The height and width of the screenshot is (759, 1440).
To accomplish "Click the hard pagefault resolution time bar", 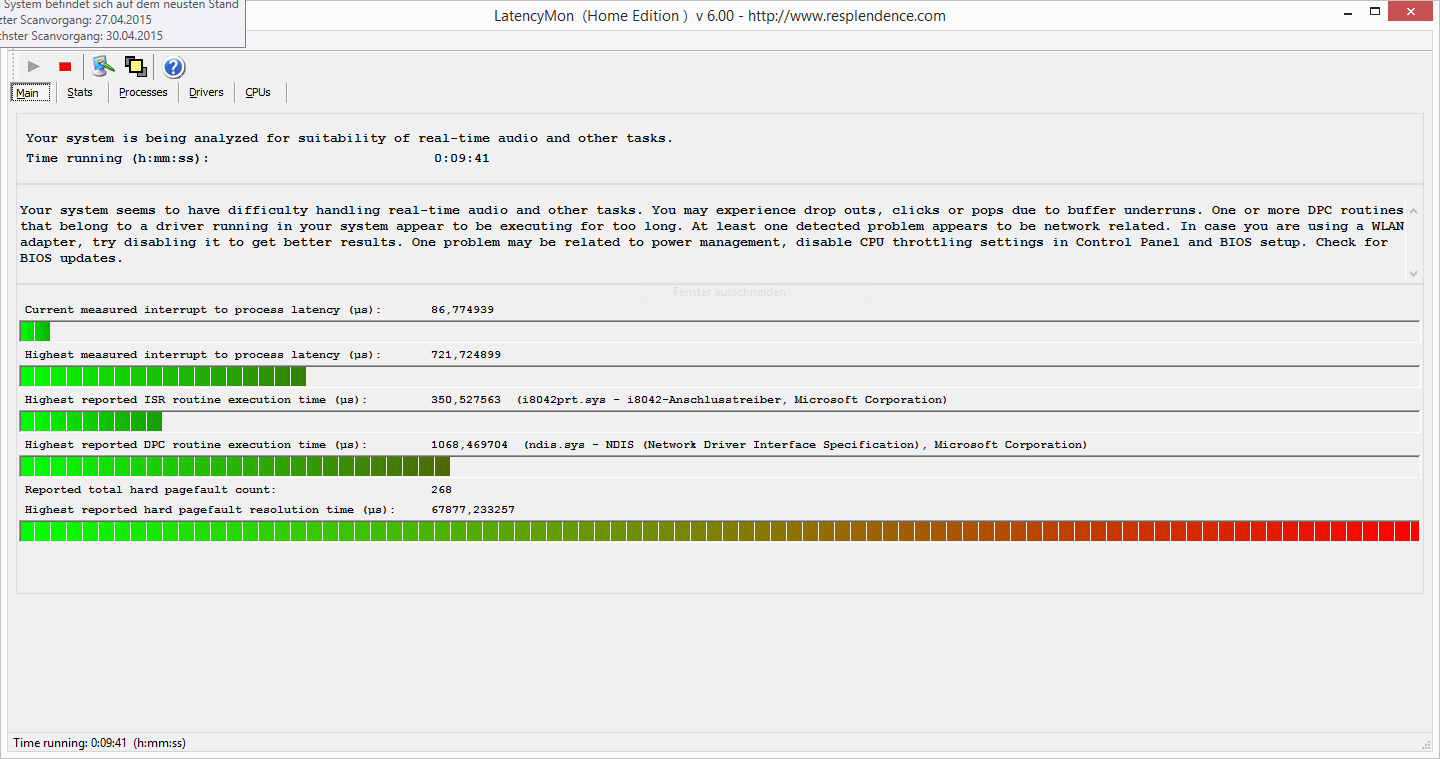I will pyautogui.click(x=719, y=531).
